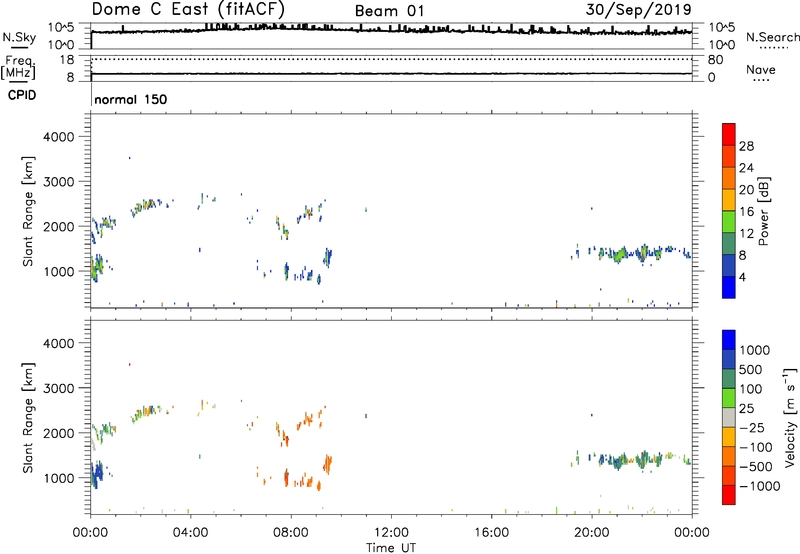Click the "-1000" tick on velocity colorbar
800x554 pixels.
point(759,486)
